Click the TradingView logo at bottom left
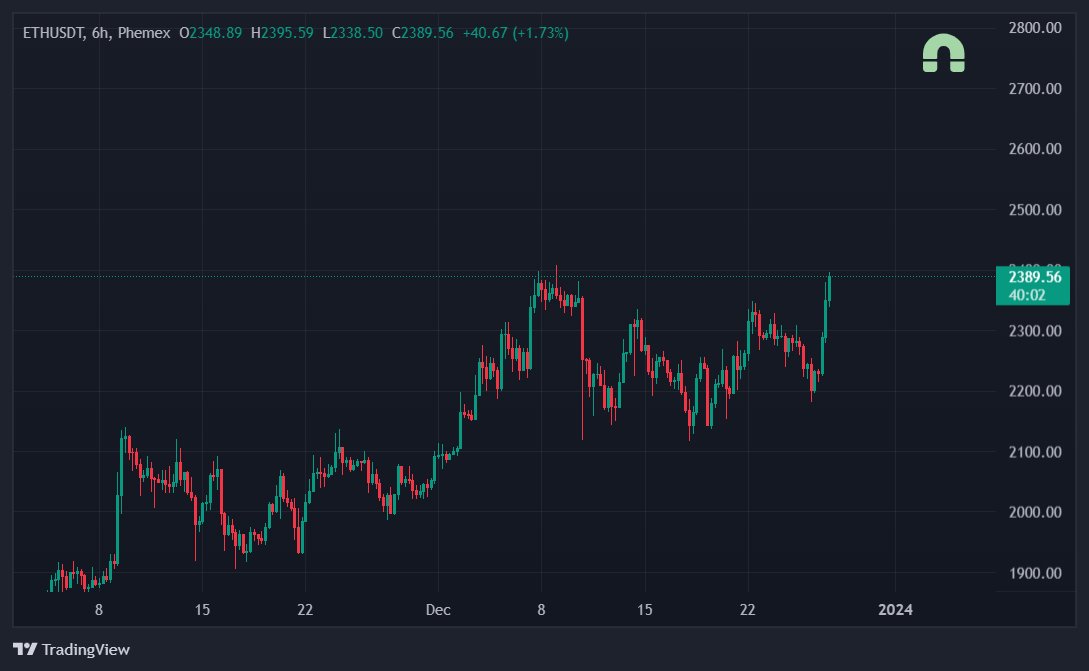Viewport: 1089px width, 671px height. [x=71, y=649]
